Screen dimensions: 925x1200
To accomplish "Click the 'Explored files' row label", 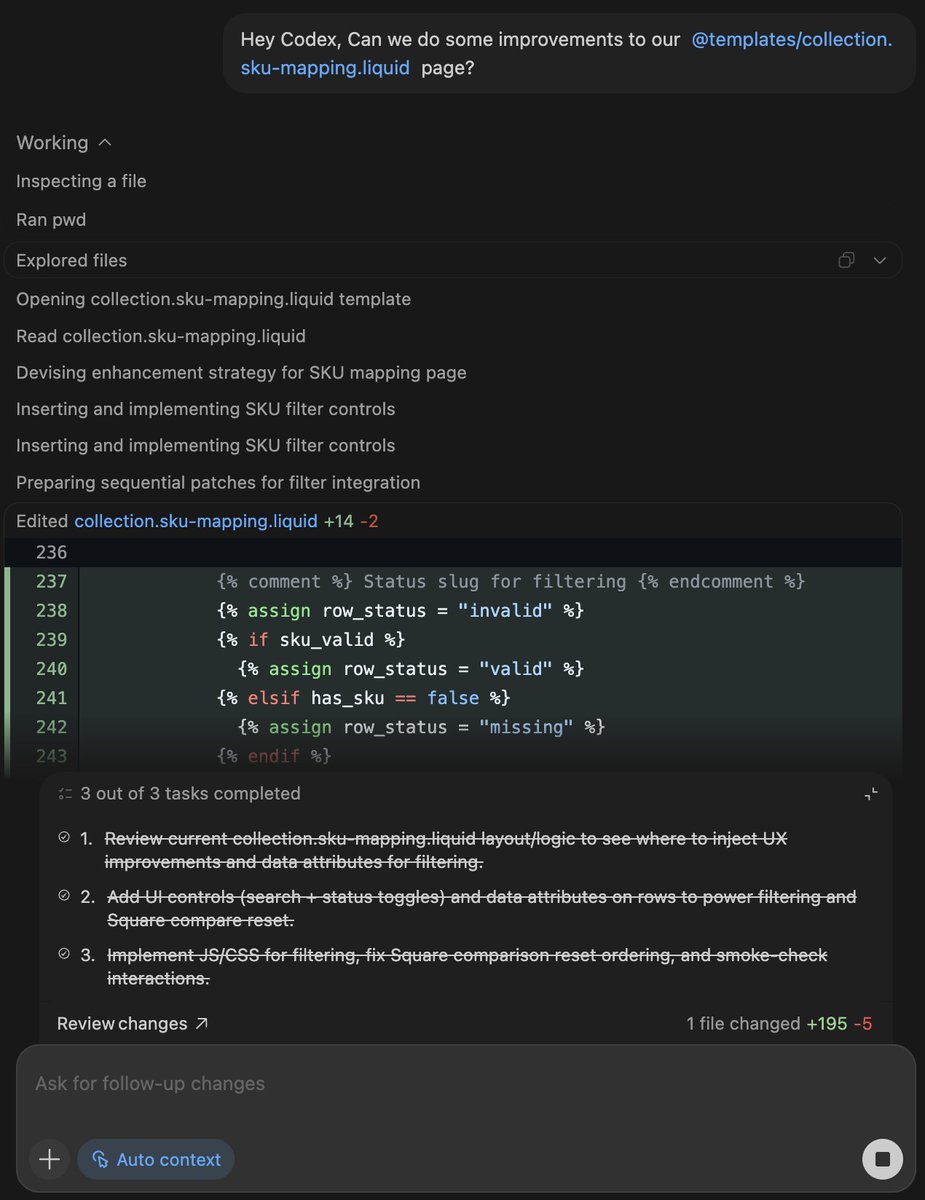I will [x=72, y=260].
